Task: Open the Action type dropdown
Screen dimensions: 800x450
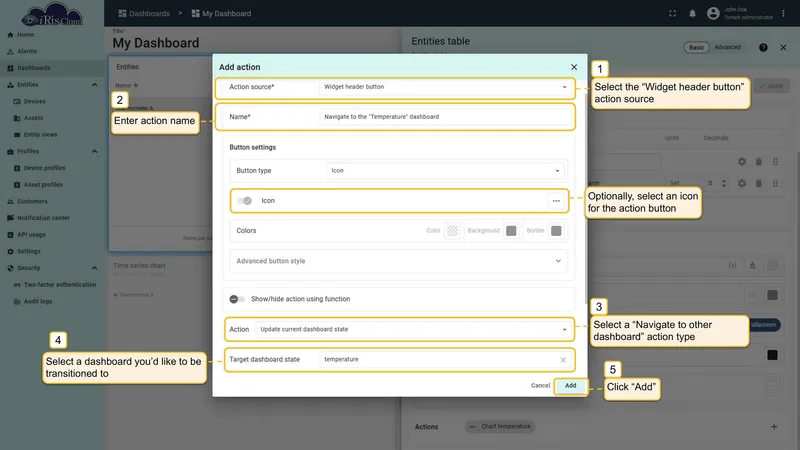Action: click(x=413, y=330)
